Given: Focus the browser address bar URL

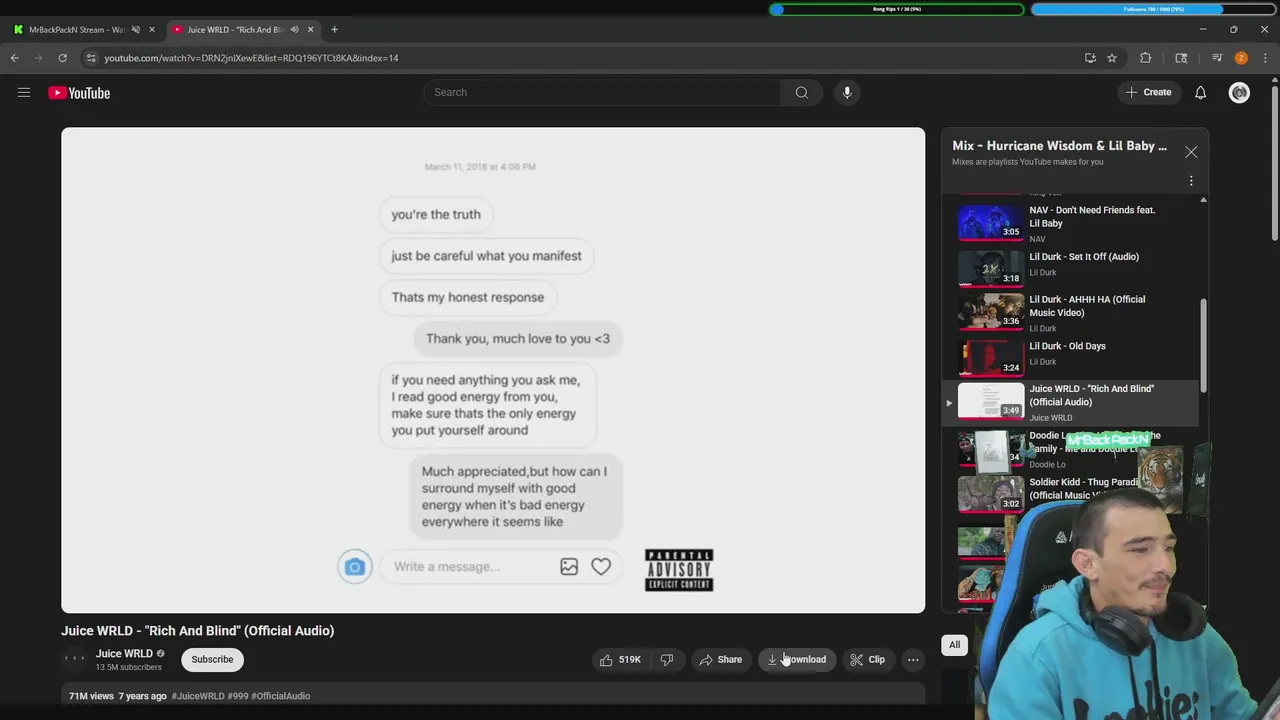Looking at the screenshot, I should (252, 58).
